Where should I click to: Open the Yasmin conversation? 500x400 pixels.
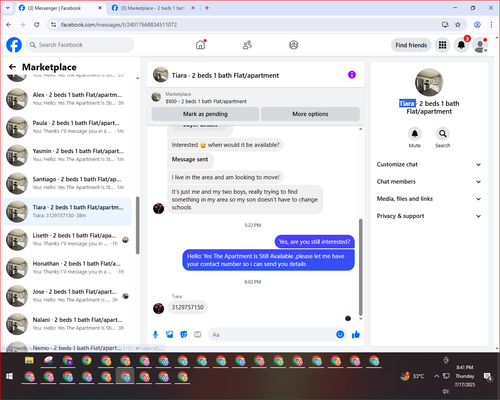pyautogui.click(x=68, y=155)
